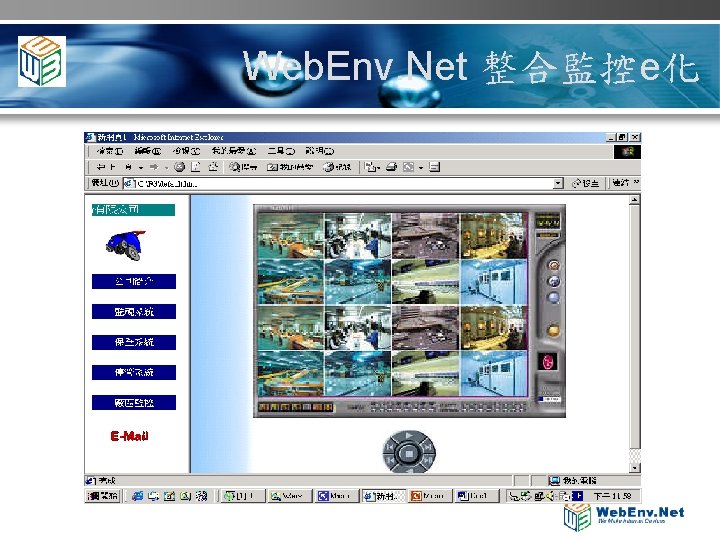The height and width of the screenshot is (540, 720).
Task: Expand the Back history dropdown arrow
Action: click(x=141, y=168)
